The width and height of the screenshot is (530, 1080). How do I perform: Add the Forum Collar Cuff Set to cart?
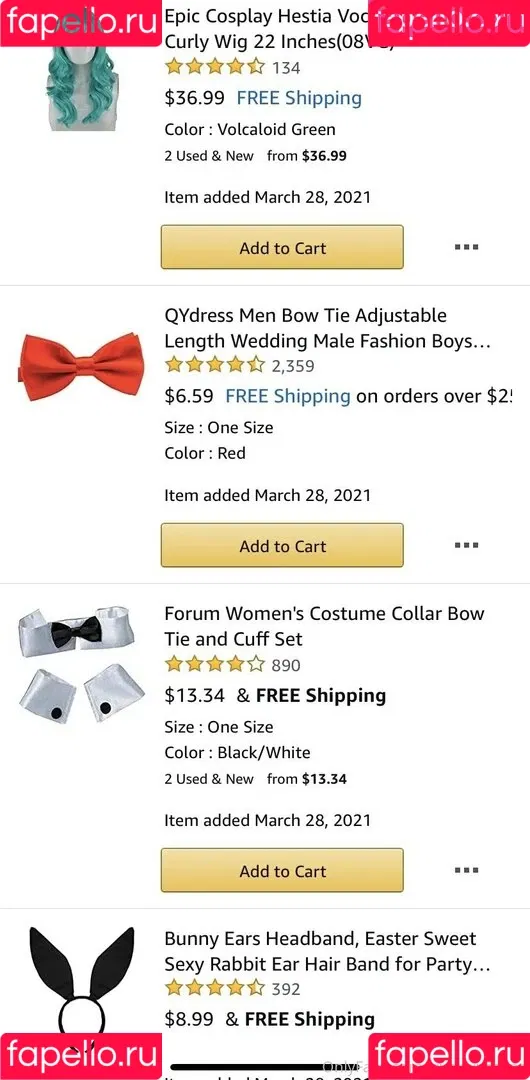[x=282, y=871]
